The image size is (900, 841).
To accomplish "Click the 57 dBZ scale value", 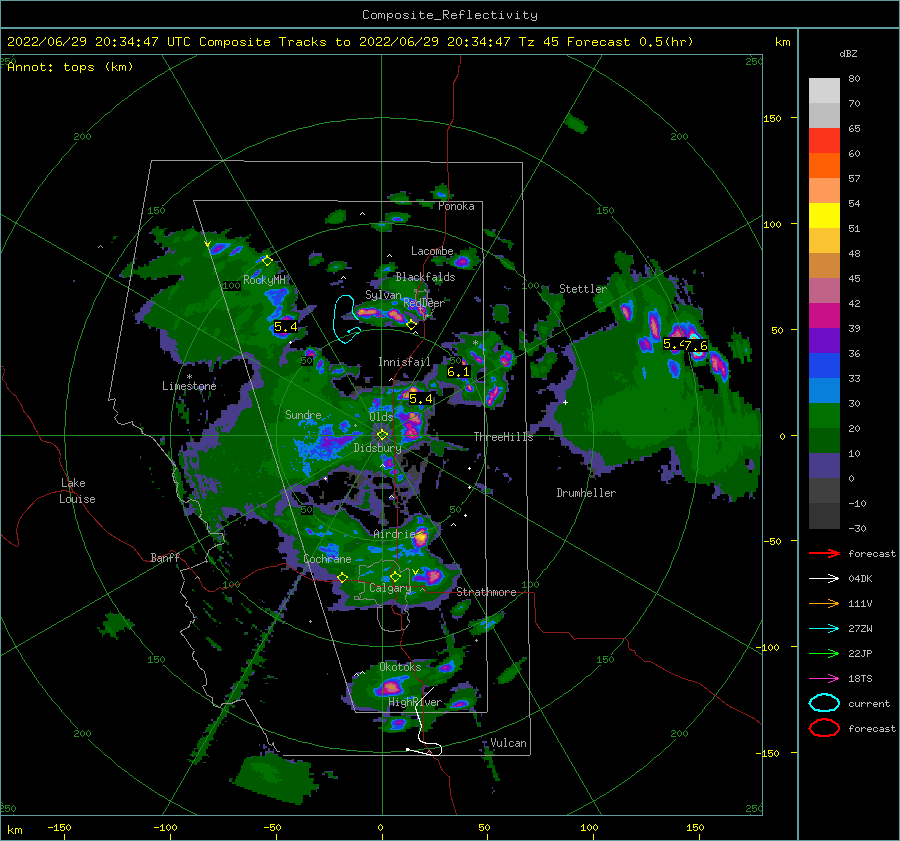I will click(x=854, y=179).
